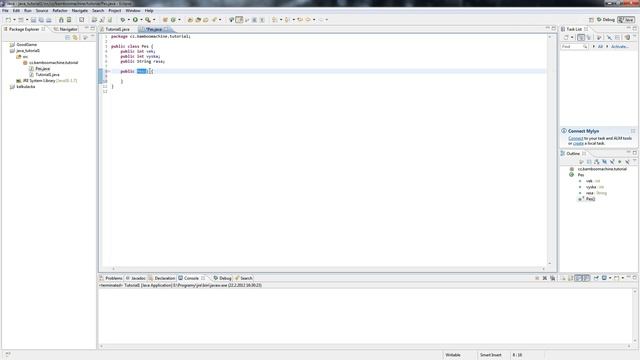Click the New Java Class green icon
640x360 pixels.
click(173, 20)
